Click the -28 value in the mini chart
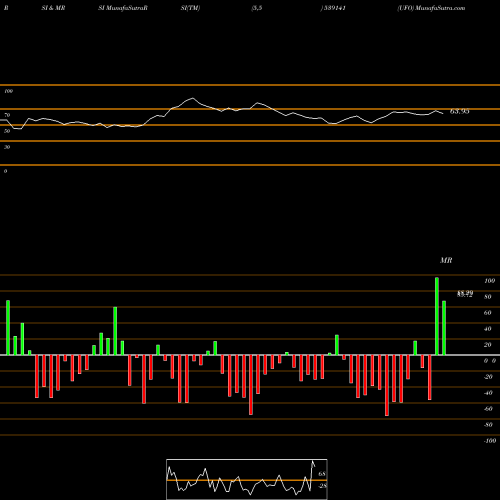This screenshot has height=500, width=500. pyautogui.click(x=322, y=486)
